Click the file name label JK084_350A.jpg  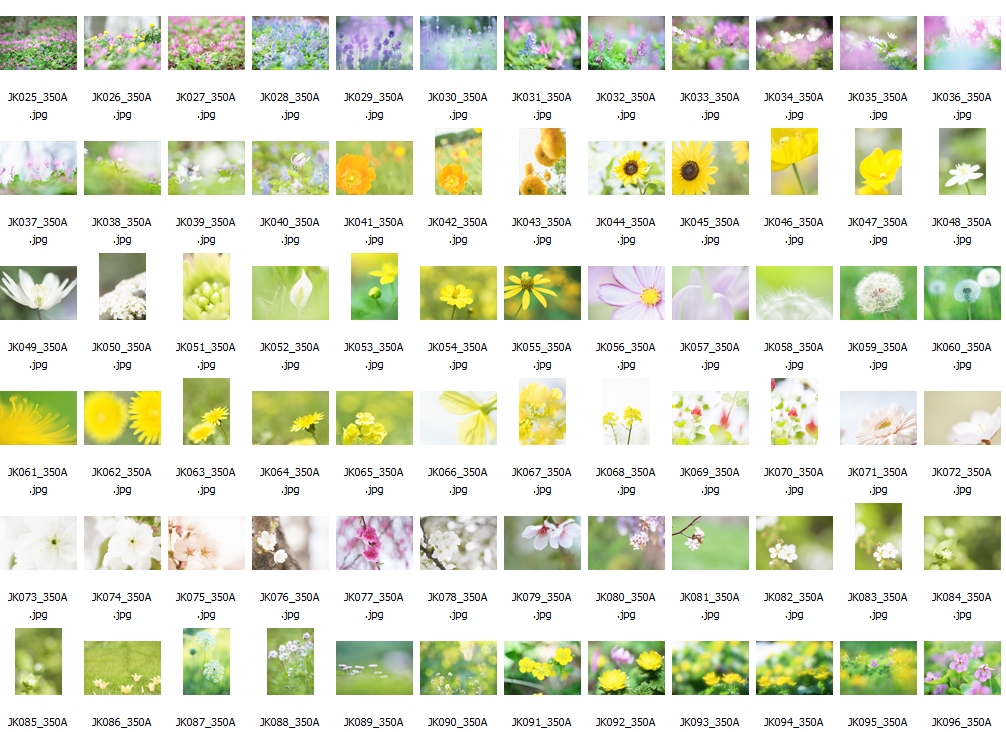pos(962,606)
